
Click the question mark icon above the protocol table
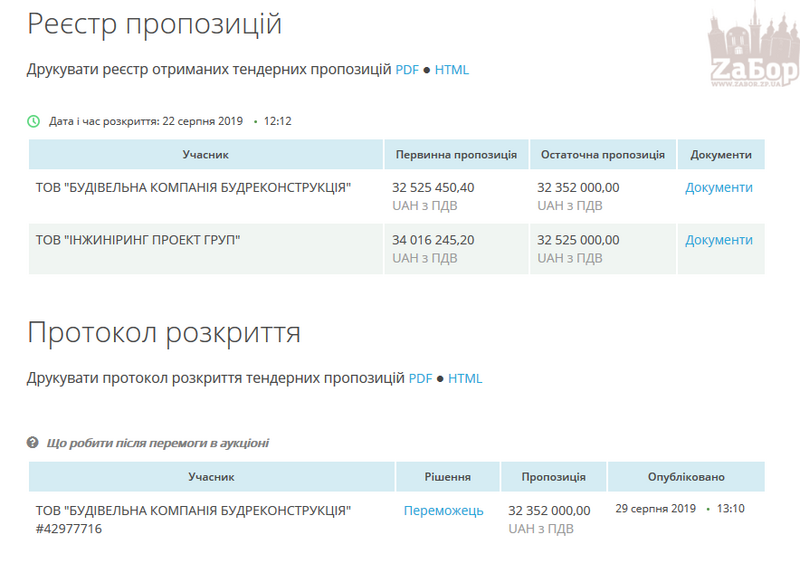tap(33, 443)
